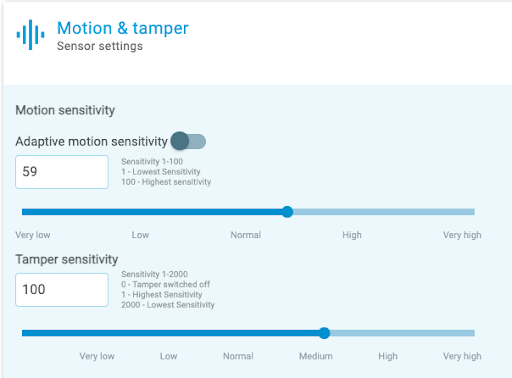Set motion slider to Very low label
The height and width of the screenshot is (378, 512).
pyautogui.click(x=33, y=235)
